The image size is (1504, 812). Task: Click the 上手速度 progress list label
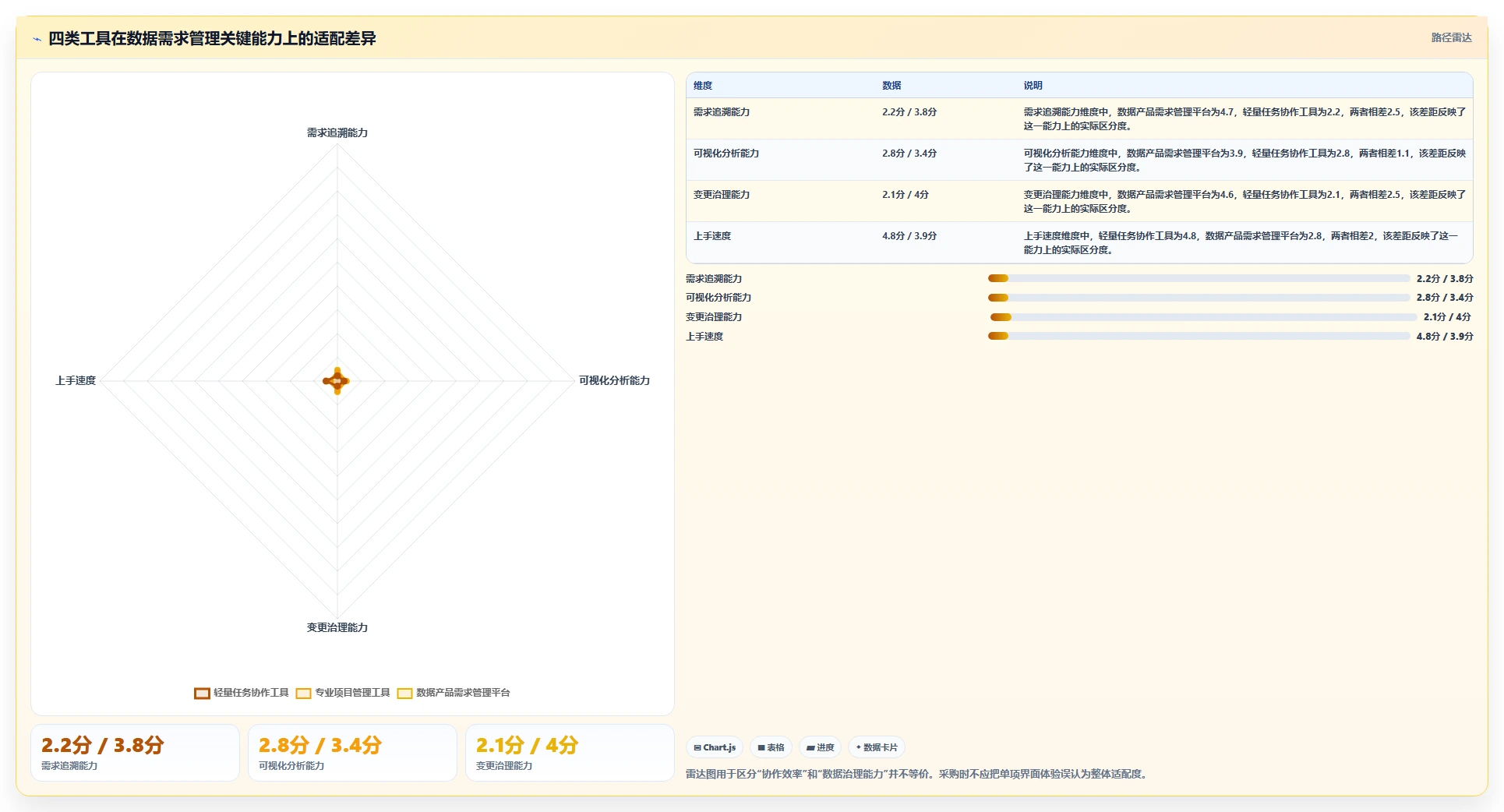[x=704, y=337]
